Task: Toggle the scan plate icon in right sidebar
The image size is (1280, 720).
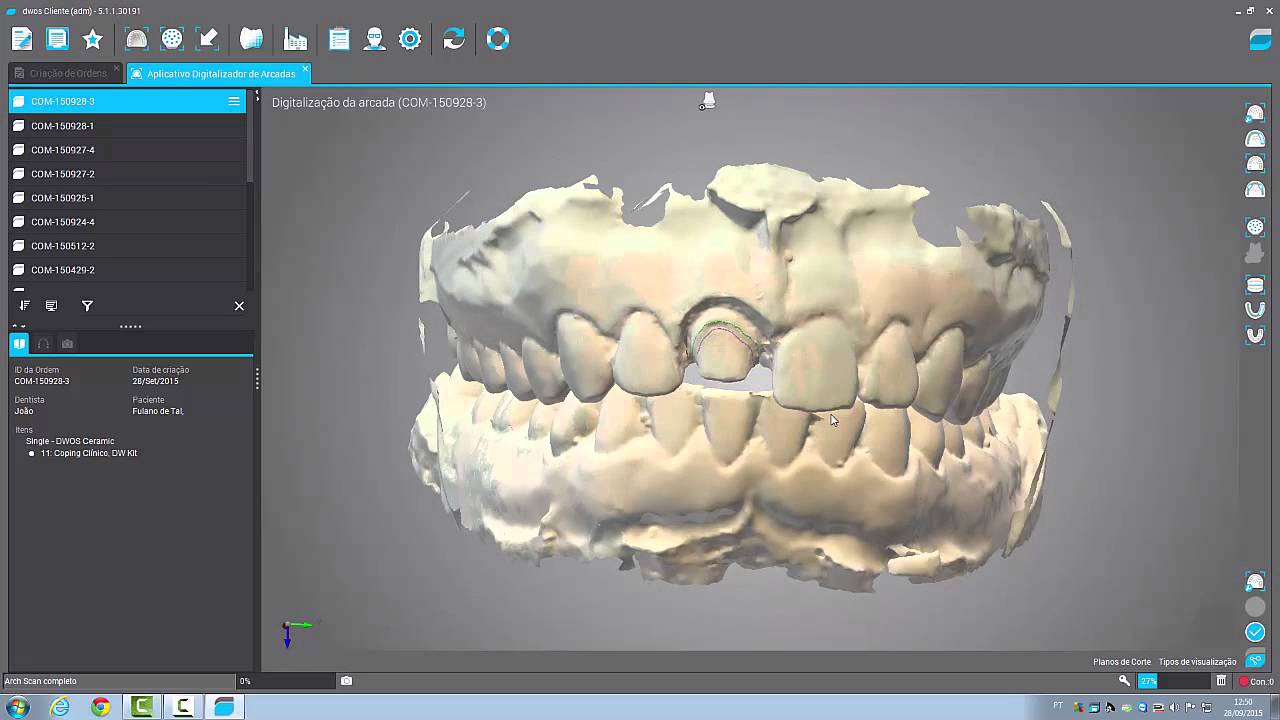Action: pyautogui.click(x=1255, y=227)
